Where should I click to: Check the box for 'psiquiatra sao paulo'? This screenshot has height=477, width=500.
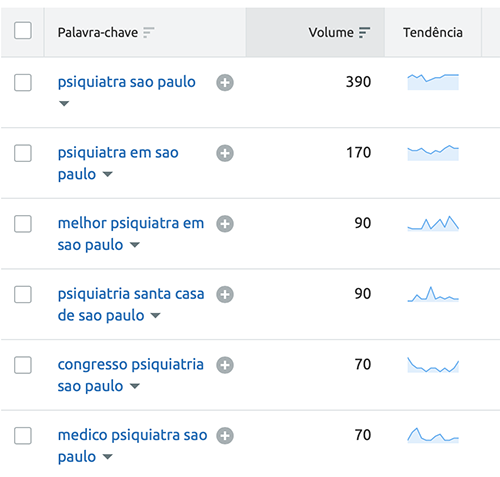click(23, 83)
